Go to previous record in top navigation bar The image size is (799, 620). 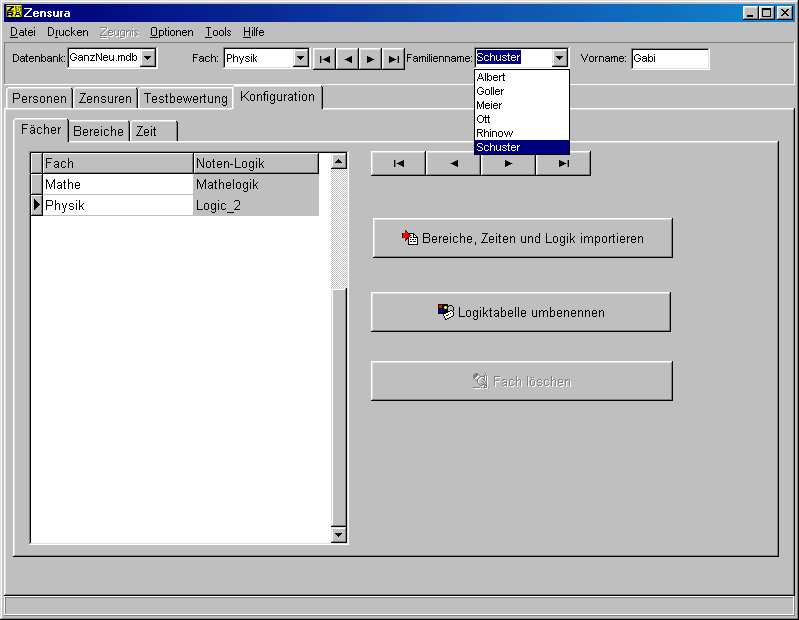tap(348, 59)
